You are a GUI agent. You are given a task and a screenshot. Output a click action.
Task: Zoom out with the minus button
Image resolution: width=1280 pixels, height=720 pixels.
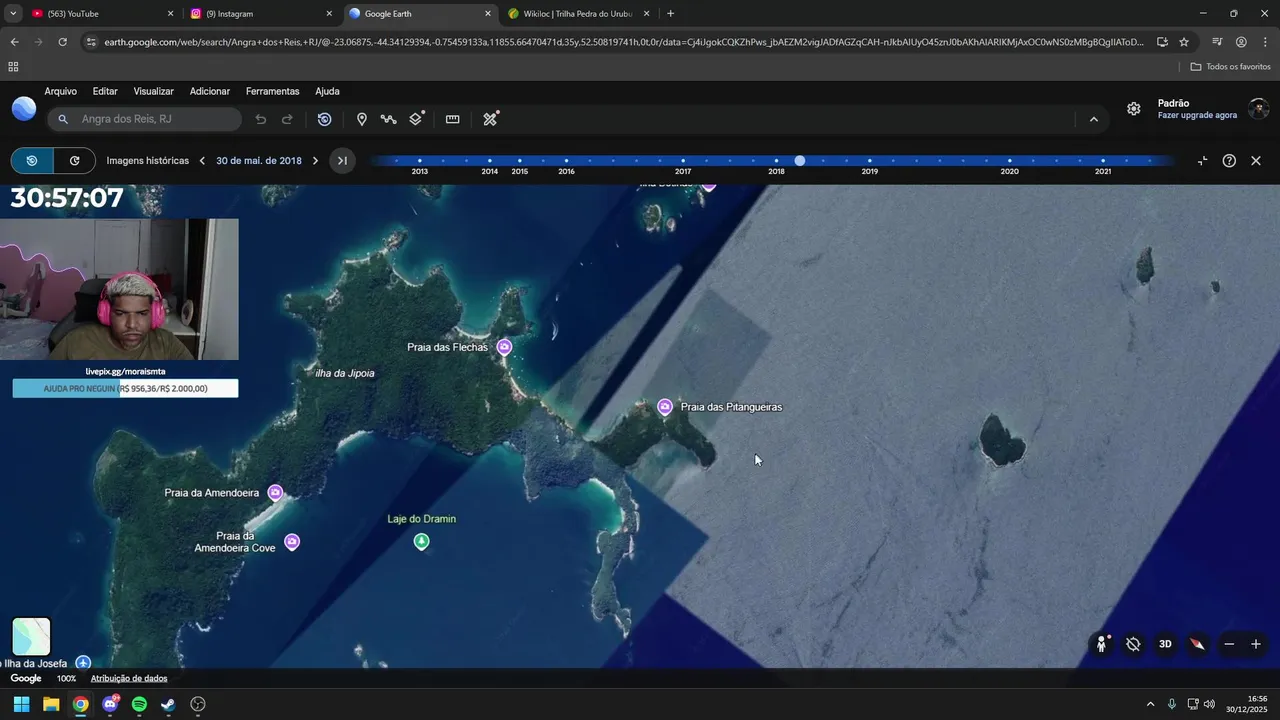[1229, 644]
